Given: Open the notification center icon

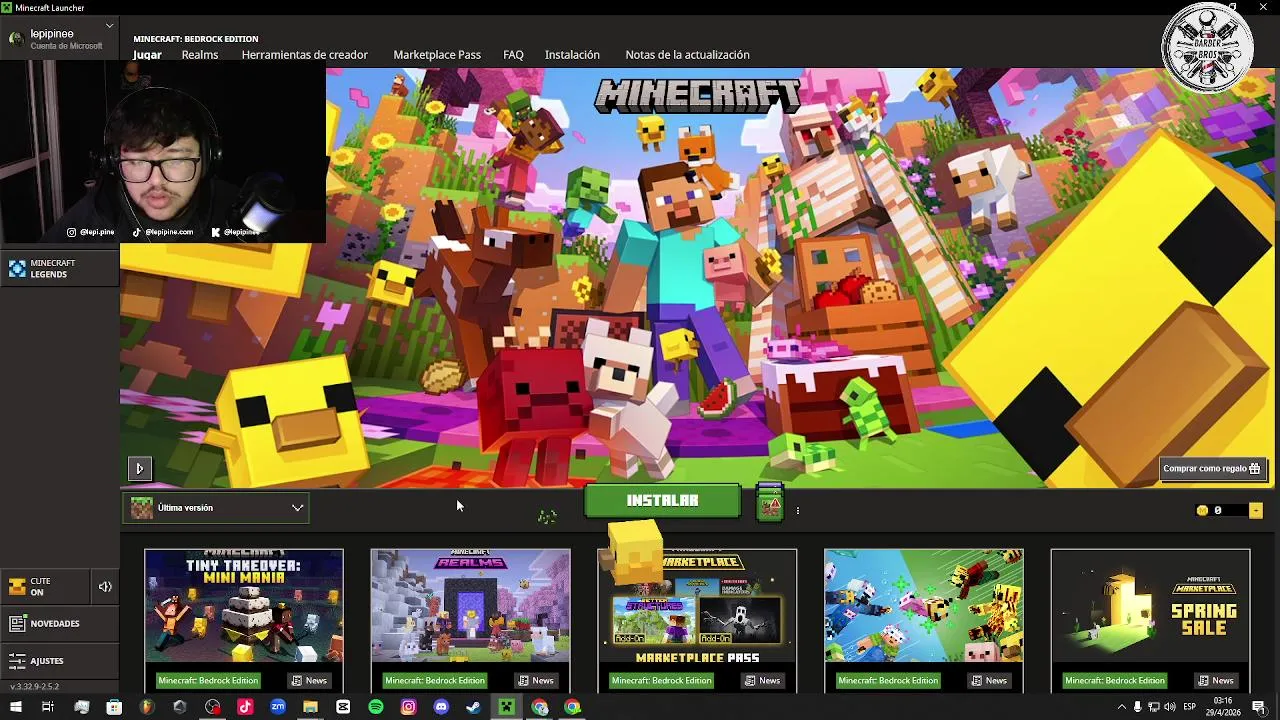Looking at the screenshot, I should click(1259, 707).
